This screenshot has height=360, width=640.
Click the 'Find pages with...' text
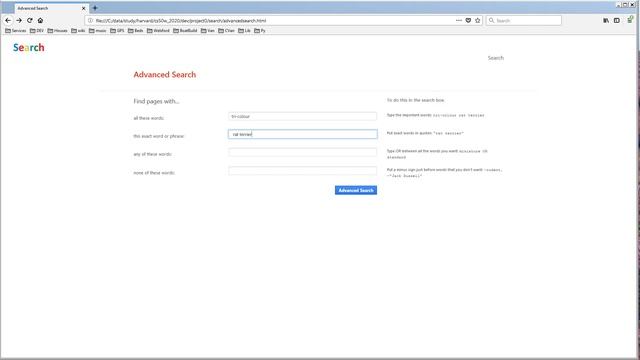click(x=156, y=101)
